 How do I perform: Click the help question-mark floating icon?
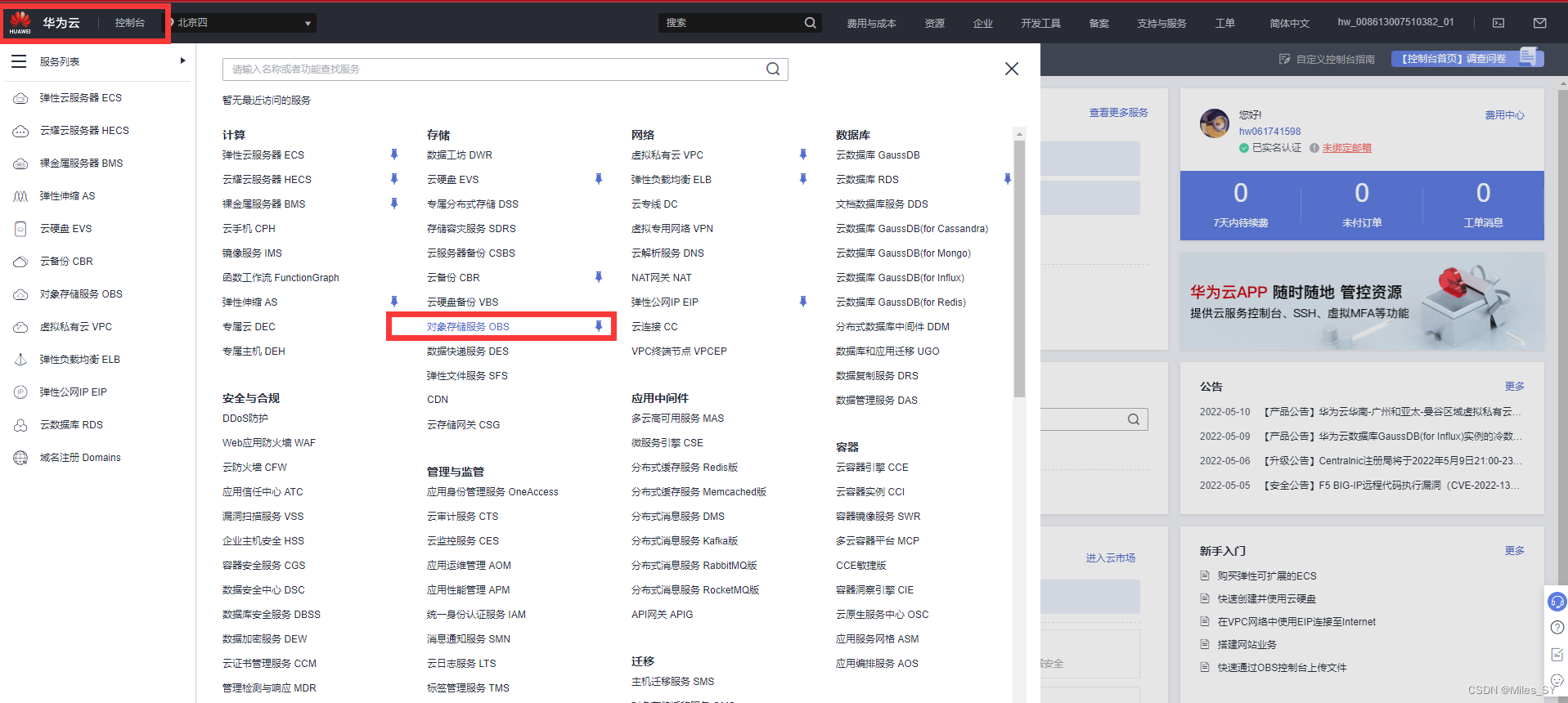coord(1557,628)
